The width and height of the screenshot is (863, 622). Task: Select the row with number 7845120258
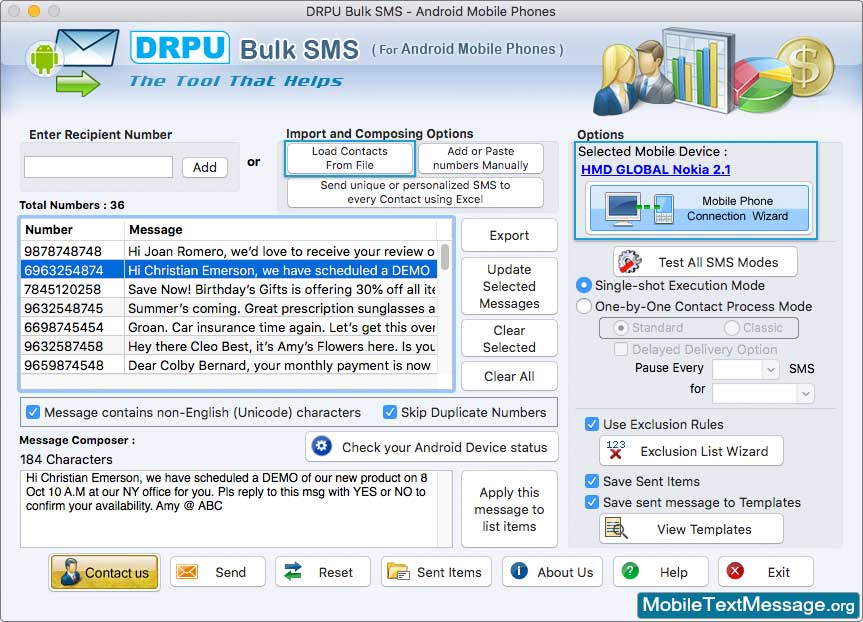(x=229, y=289)
